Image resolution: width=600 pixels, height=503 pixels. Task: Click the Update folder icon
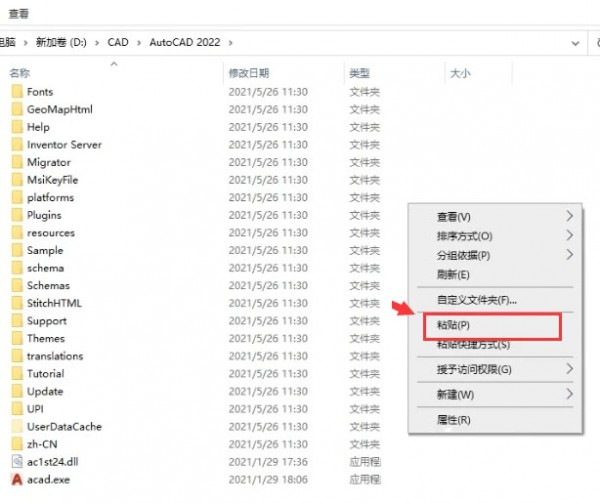tap(17, 391)
